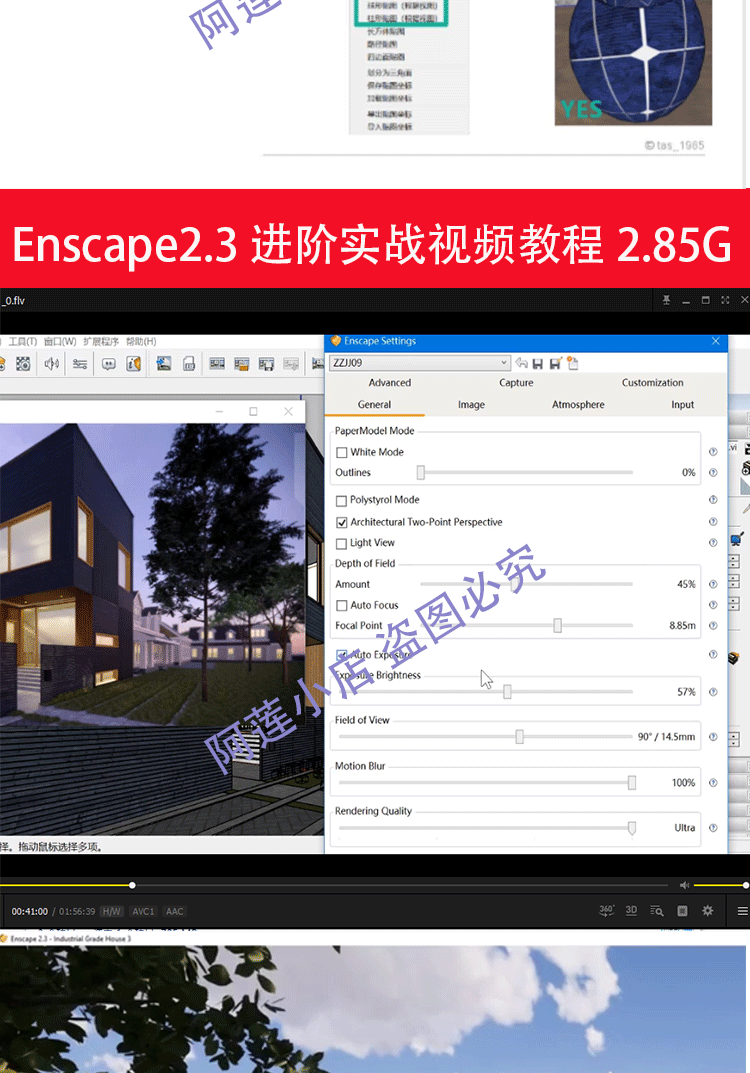
Task: Click the AVC1 codec badge
Action: 143,911
